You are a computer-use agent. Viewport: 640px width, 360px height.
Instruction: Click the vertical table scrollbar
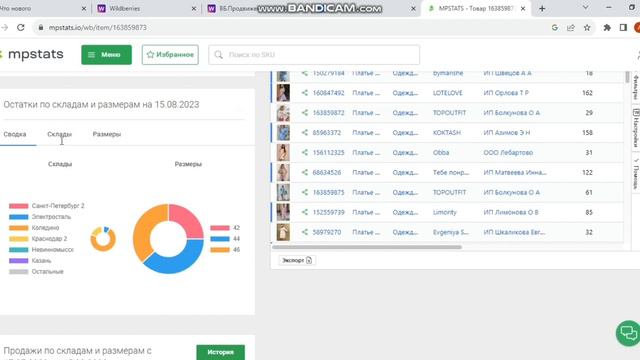(x=627, y=77)
